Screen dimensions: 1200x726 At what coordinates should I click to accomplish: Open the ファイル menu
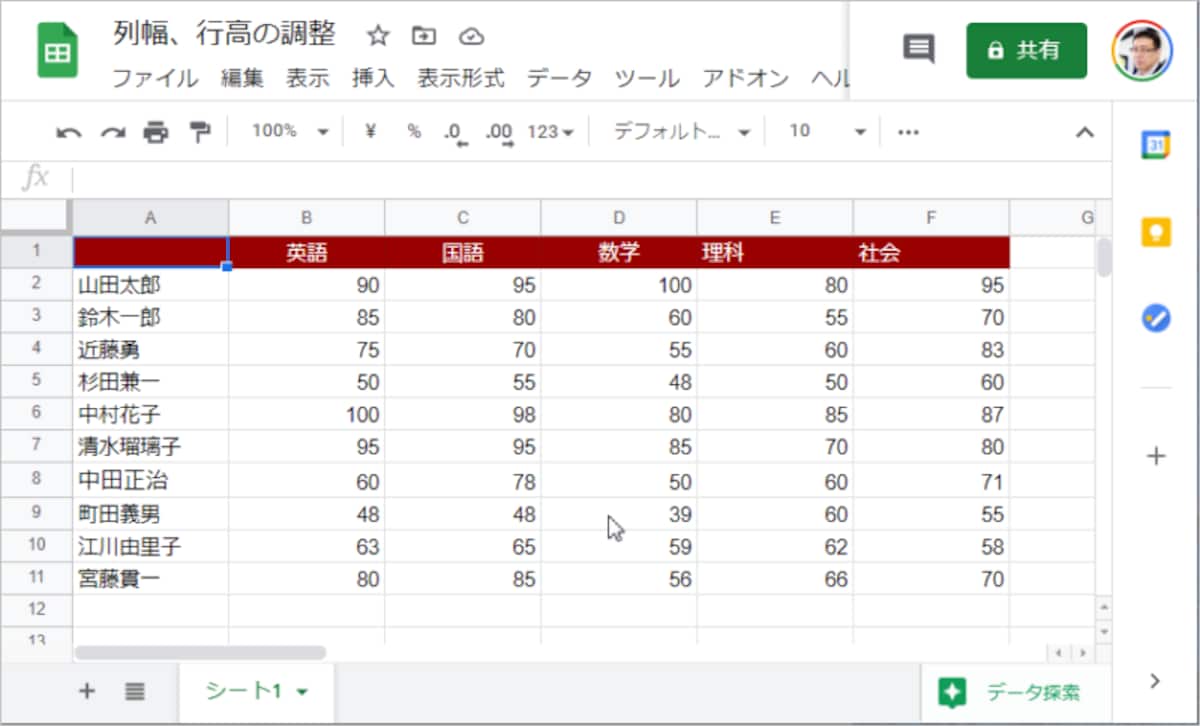(155, 78)
